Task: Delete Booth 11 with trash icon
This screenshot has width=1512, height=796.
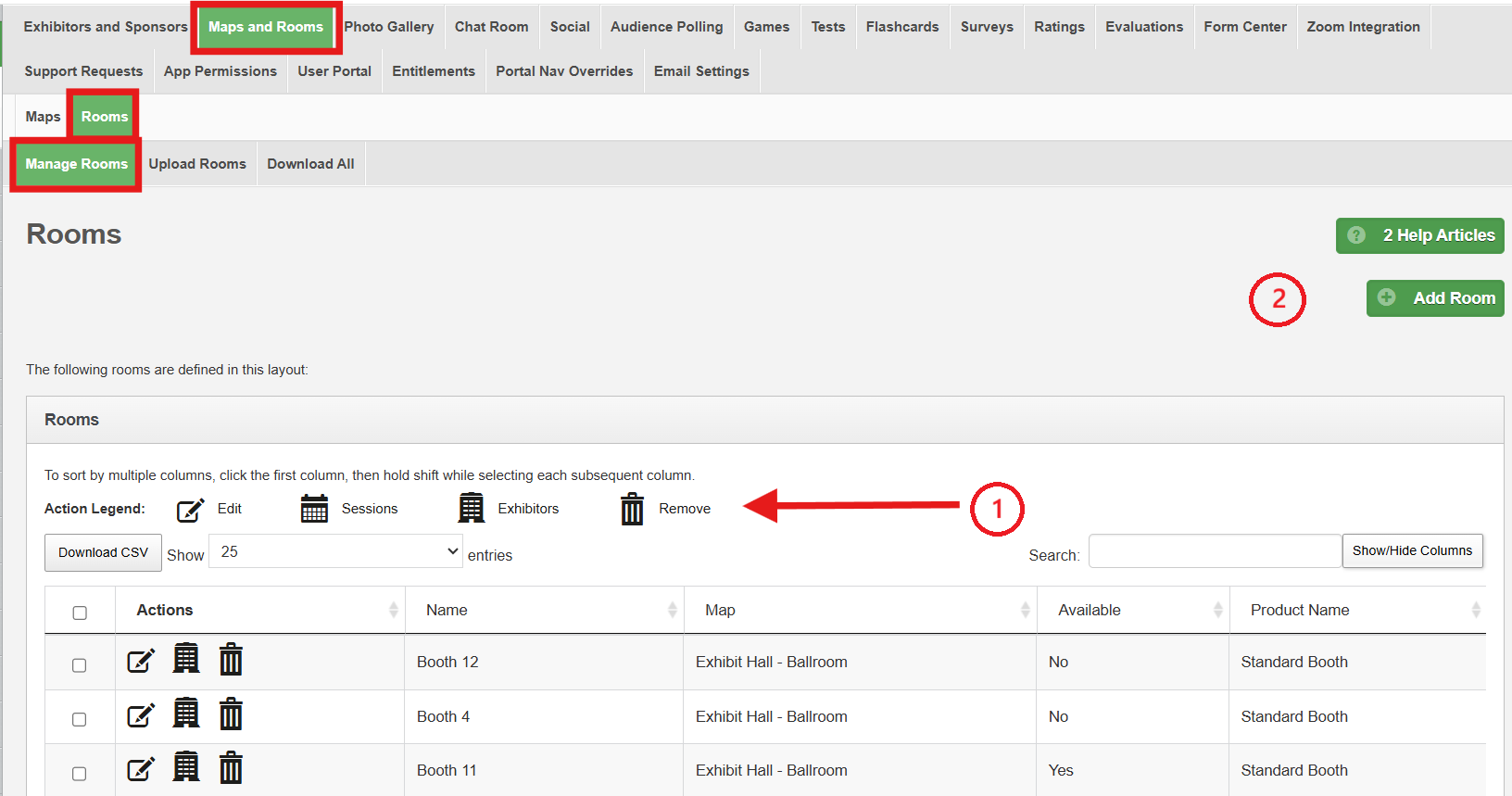Action: (x=231, y=768)
